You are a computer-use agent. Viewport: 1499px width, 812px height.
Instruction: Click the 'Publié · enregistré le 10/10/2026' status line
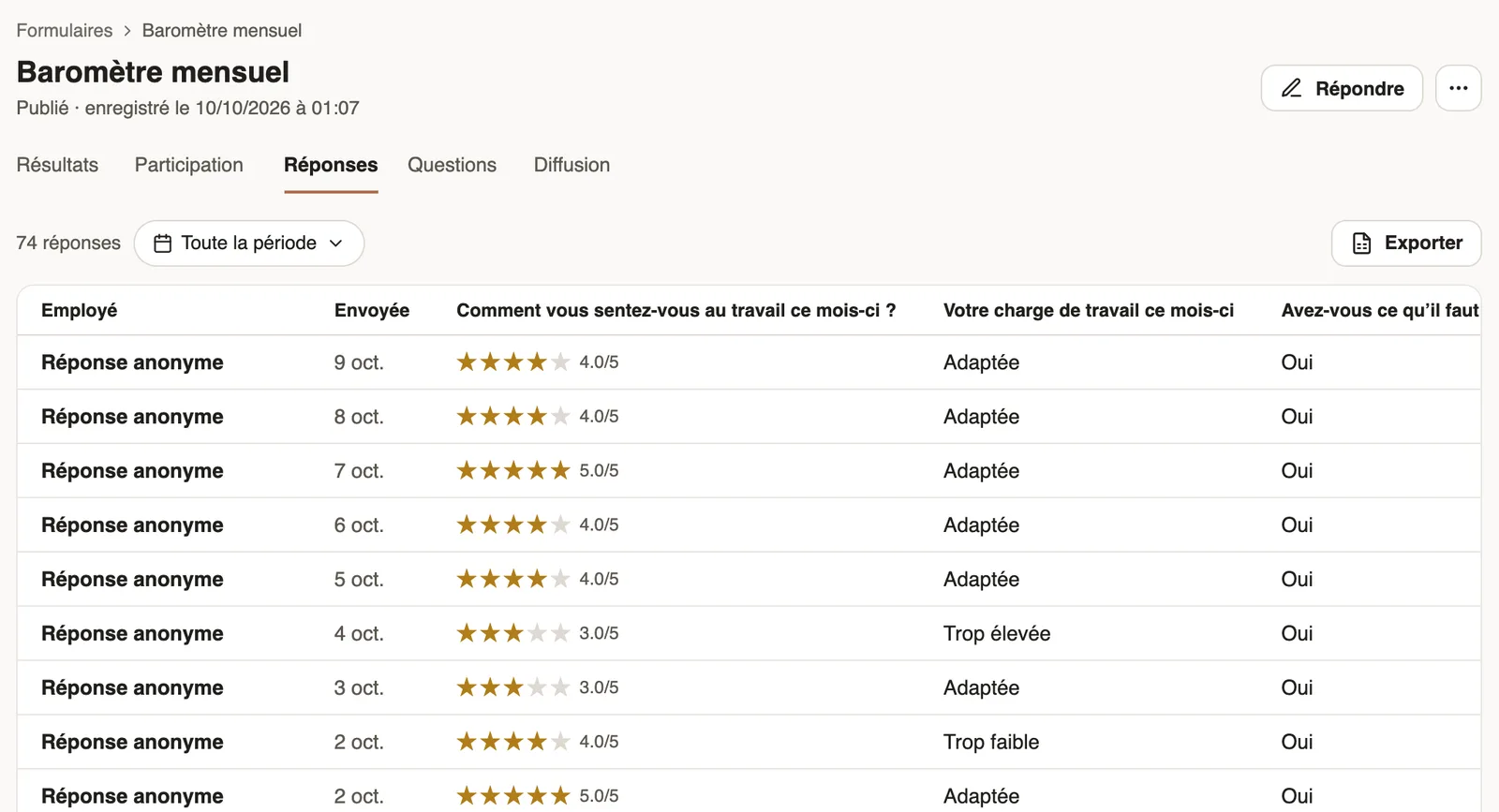pos(187,108)
